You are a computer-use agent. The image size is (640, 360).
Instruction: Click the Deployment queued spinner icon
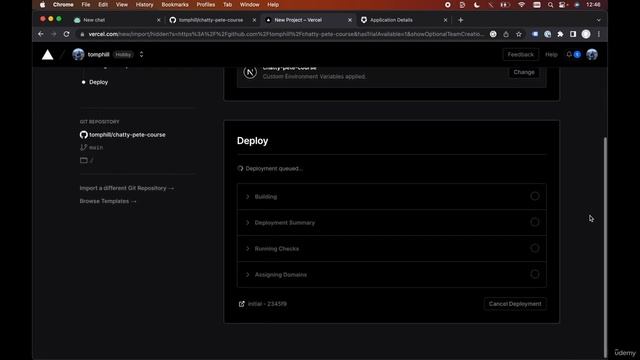240,169
